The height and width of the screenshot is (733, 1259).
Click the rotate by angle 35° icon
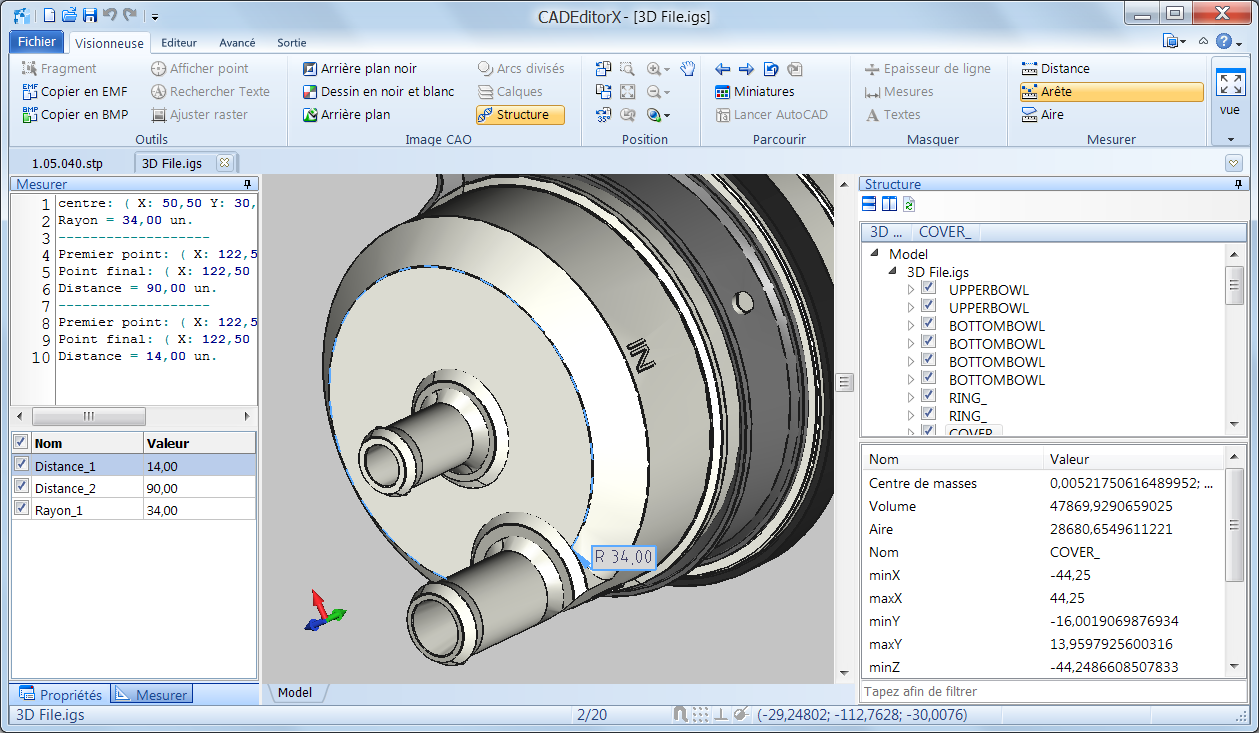(603, 115)
